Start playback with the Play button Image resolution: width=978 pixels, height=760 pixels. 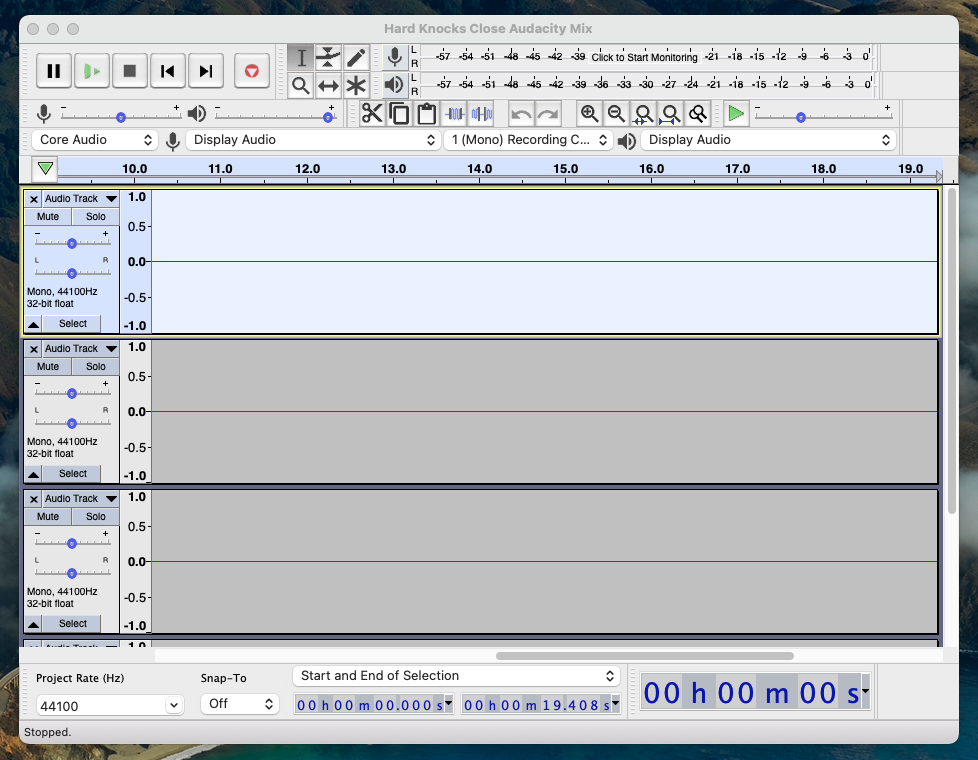point(92,71)
